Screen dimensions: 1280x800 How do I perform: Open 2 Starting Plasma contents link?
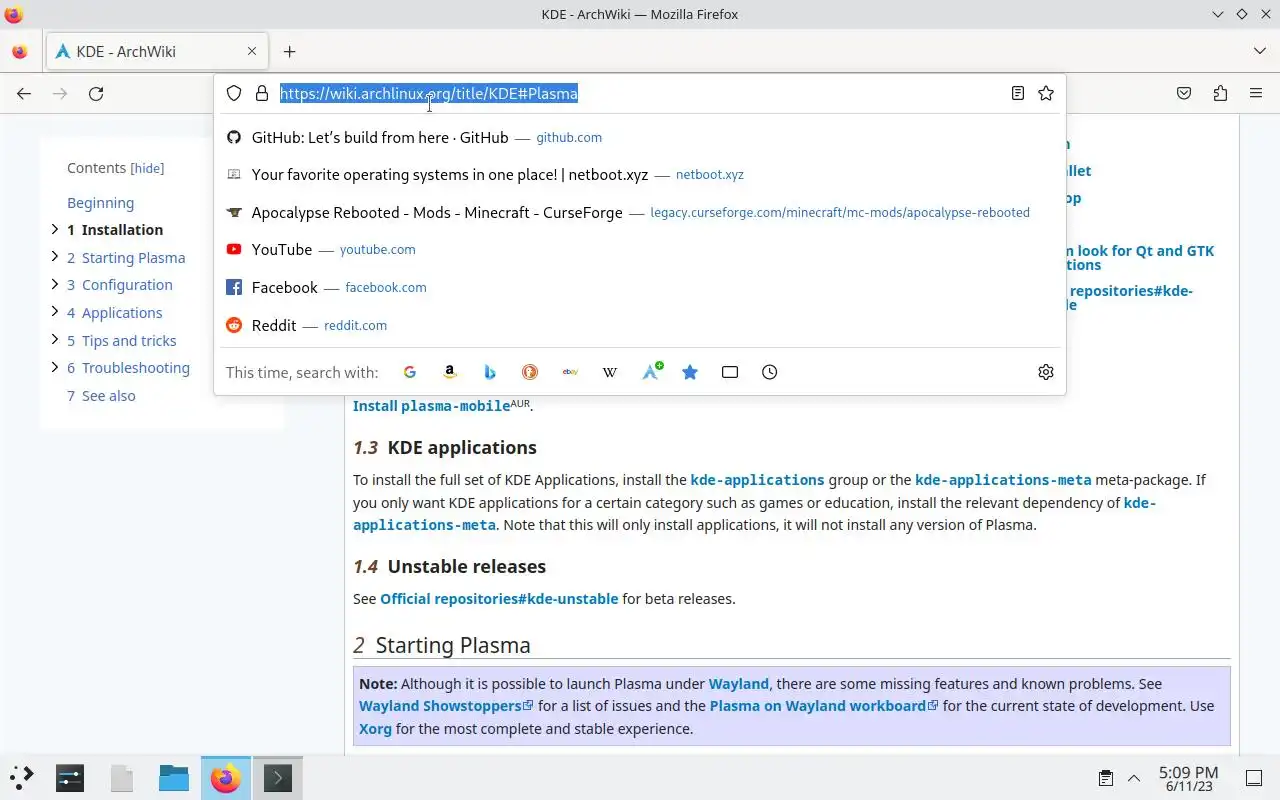[x=126, y=258]
